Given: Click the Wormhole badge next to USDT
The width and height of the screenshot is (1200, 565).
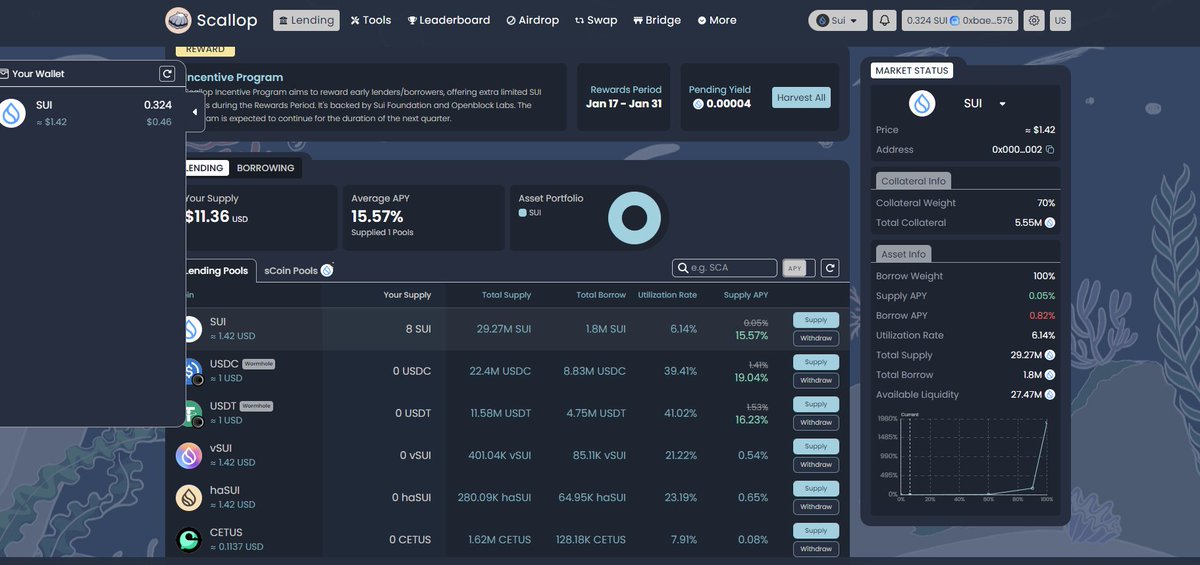Looking at the screenshot, I should click(257, 406).
